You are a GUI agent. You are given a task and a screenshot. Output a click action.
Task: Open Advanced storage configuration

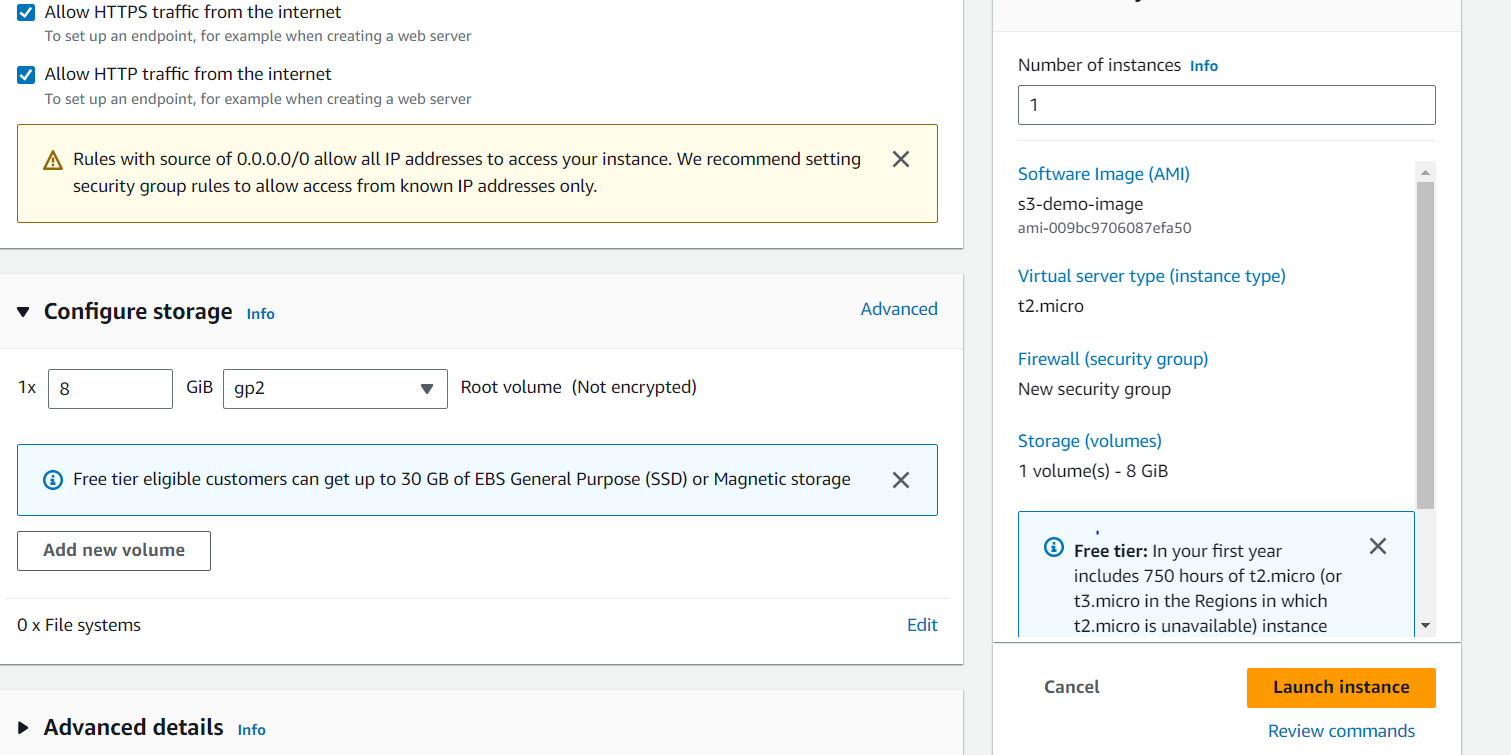click(x=899, y=309)
